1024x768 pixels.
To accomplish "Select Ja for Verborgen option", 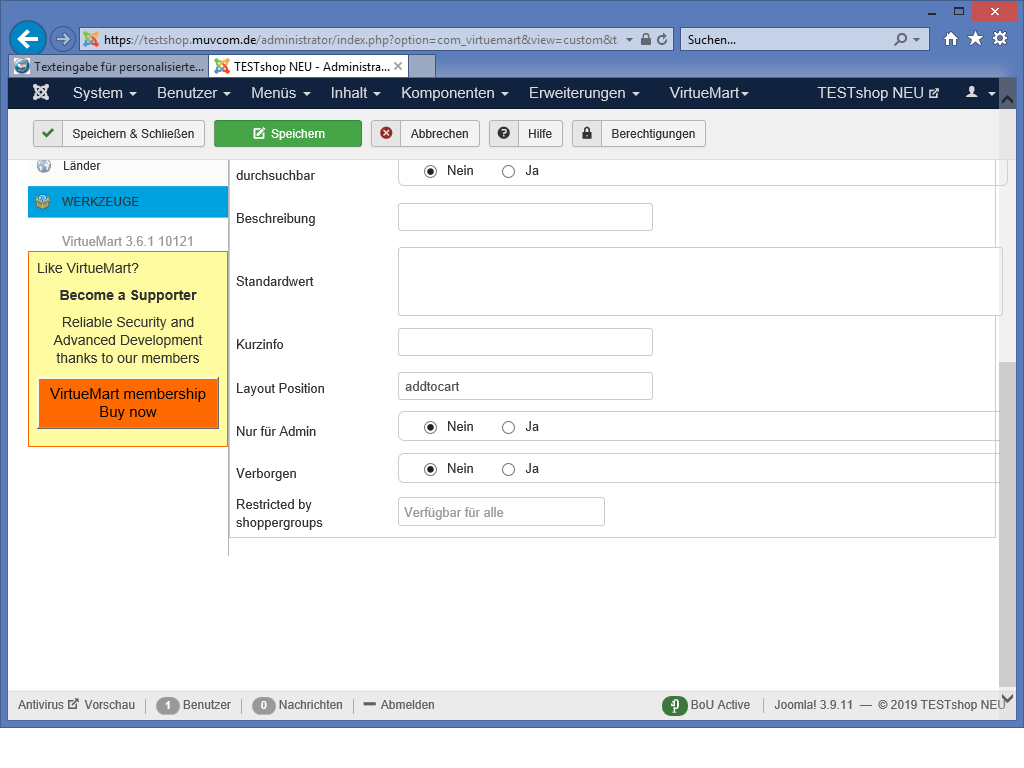I will click(509, 469).
